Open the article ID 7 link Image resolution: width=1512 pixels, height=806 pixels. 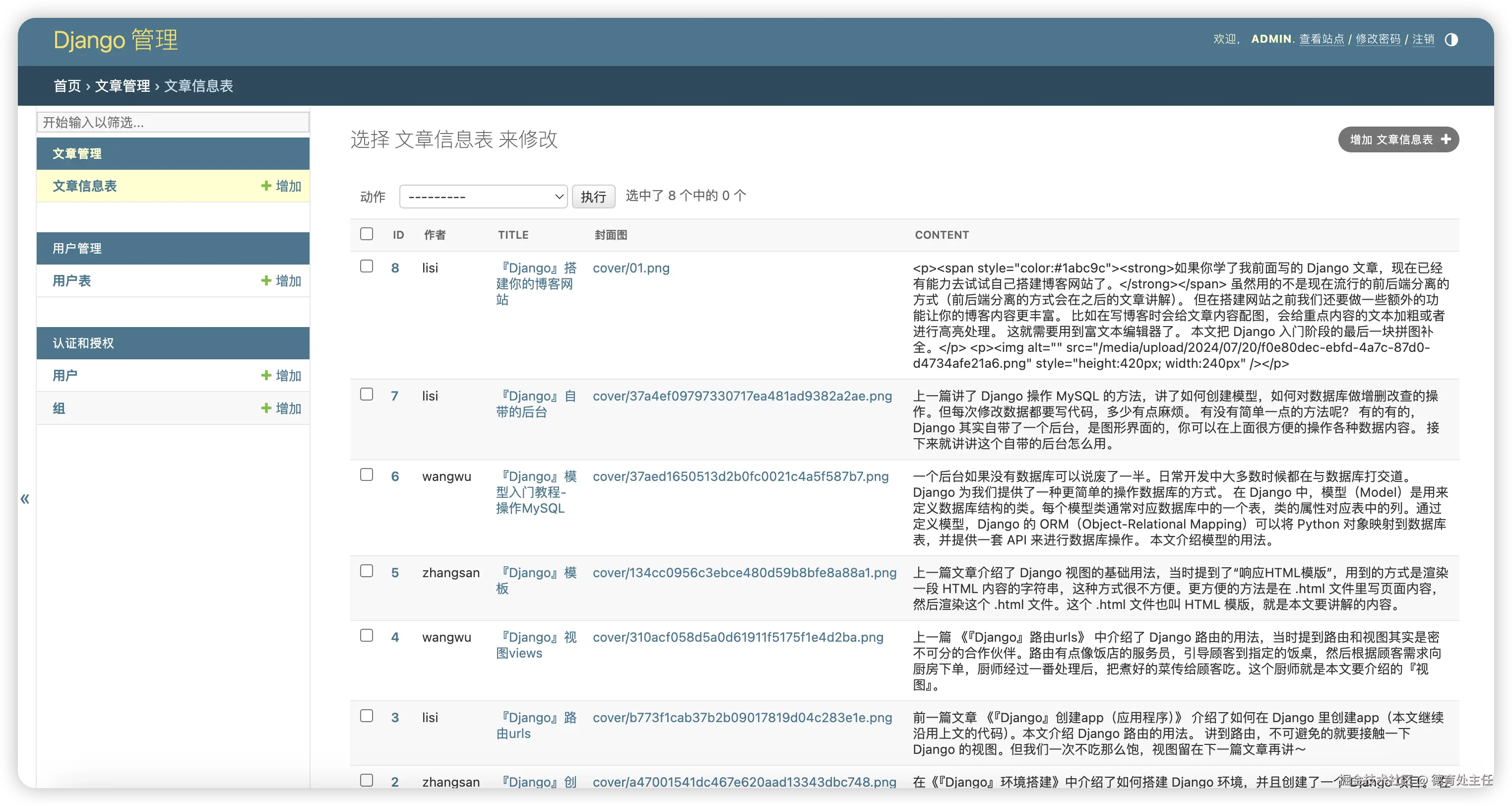pyautogui.click(x=394, y=396)
